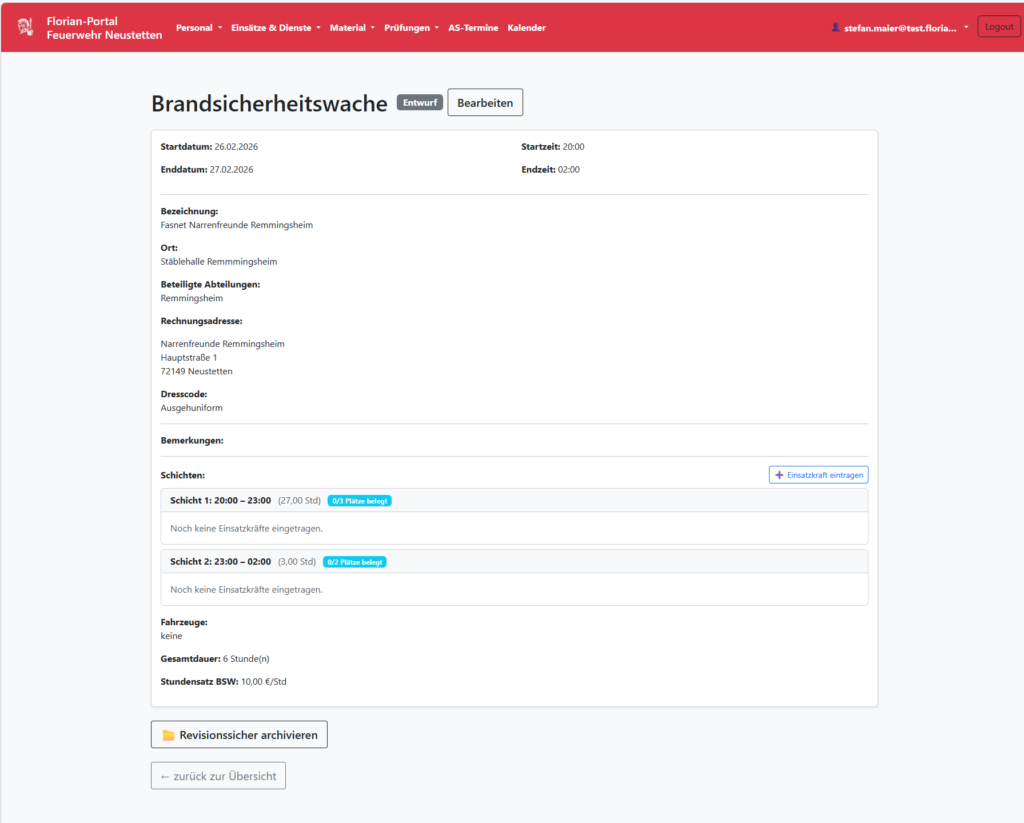Click folder icon on Revisionssicher archivieren
Screen dimensions: 1024x823
click(168, 735)
